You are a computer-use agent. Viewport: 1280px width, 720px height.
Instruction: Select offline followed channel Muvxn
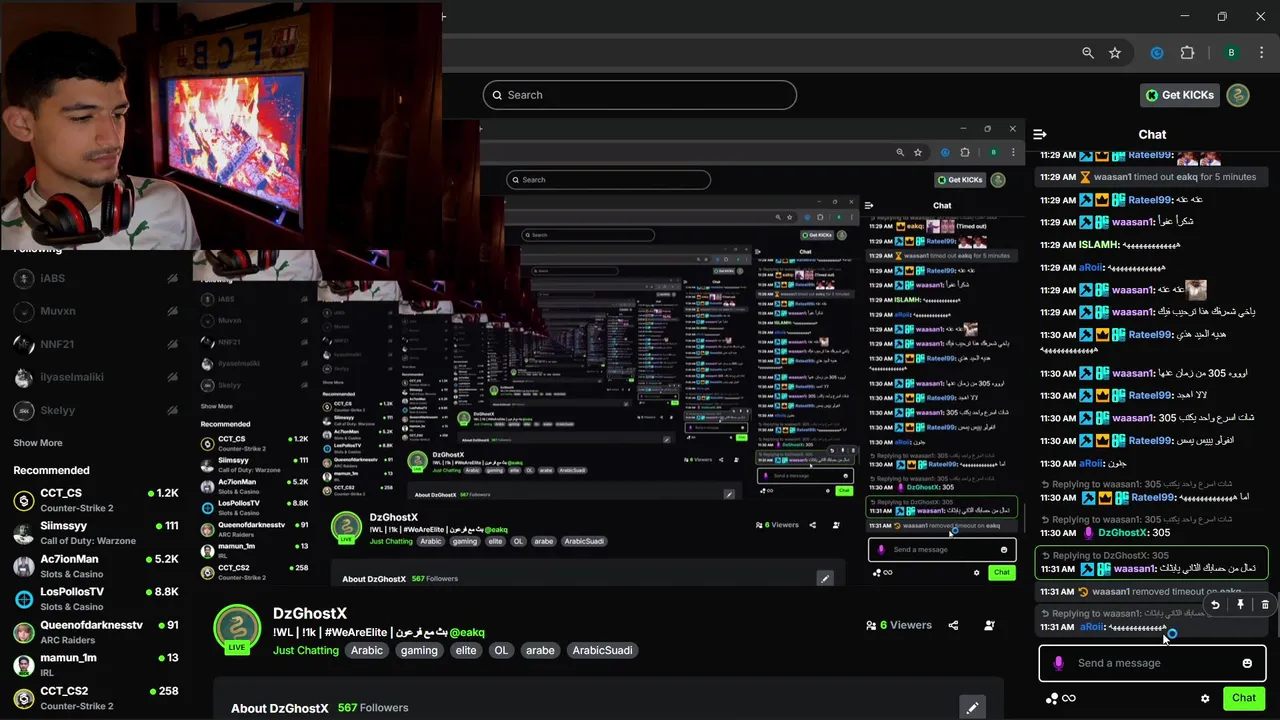pos(95,311)
